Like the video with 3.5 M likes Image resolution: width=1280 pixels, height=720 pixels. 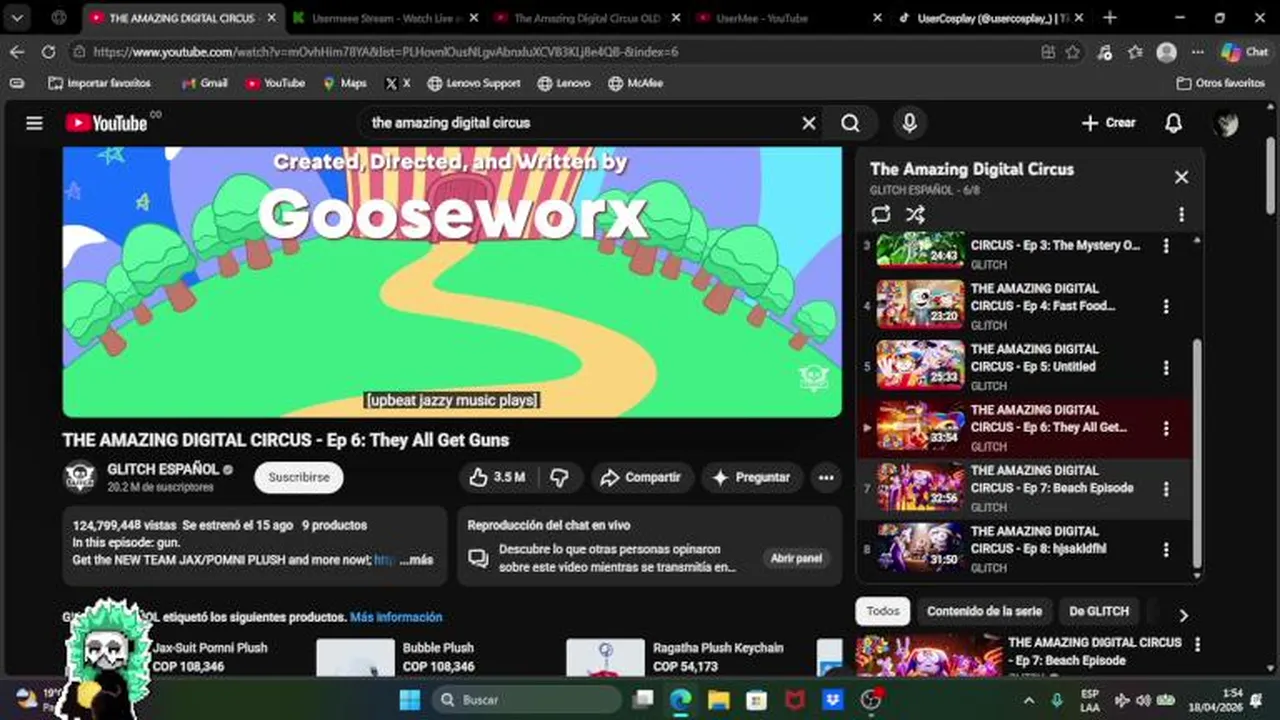[498, 478]
